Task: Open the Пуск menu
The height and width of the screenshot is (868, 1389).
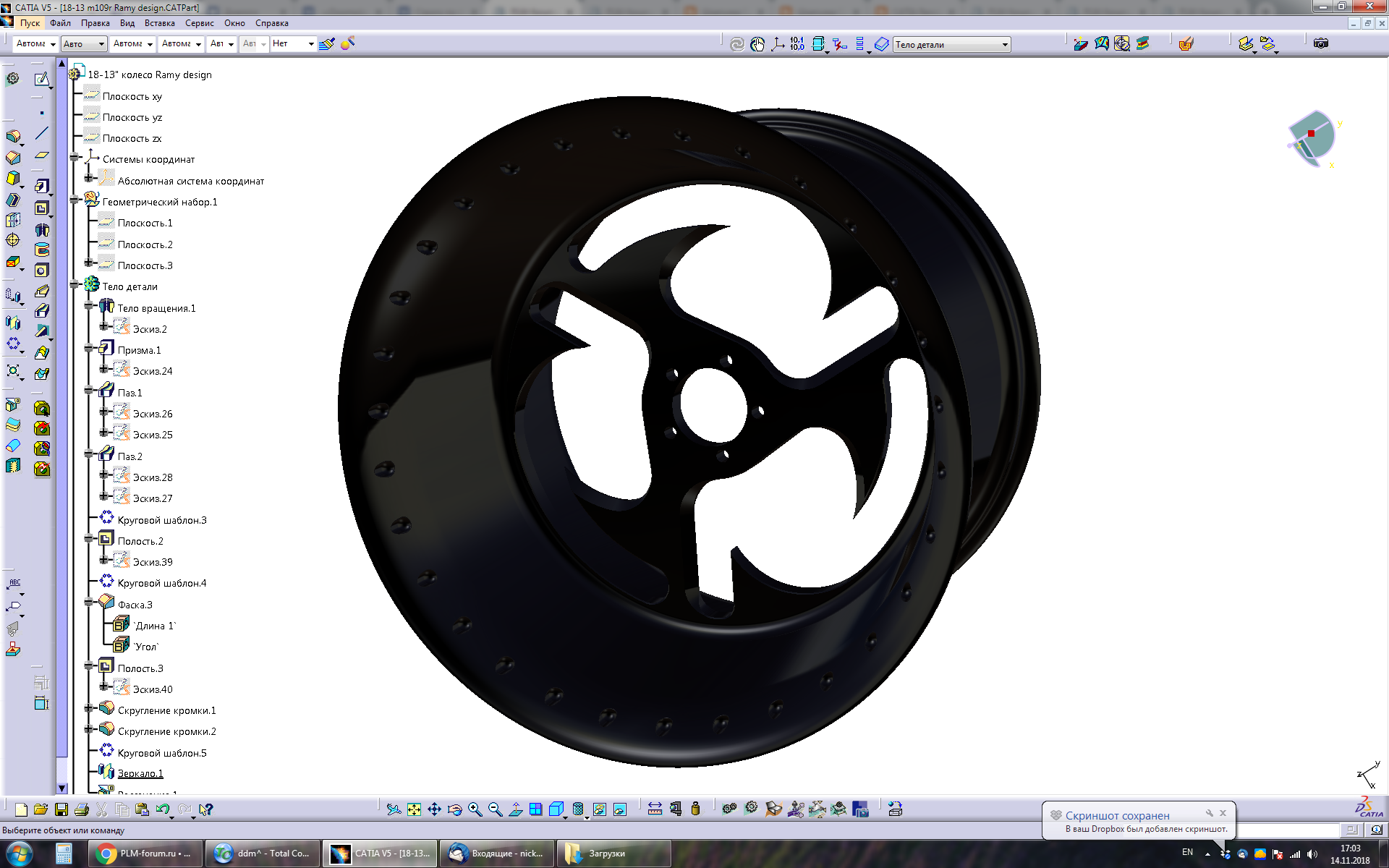Action: tap(30, 23)
